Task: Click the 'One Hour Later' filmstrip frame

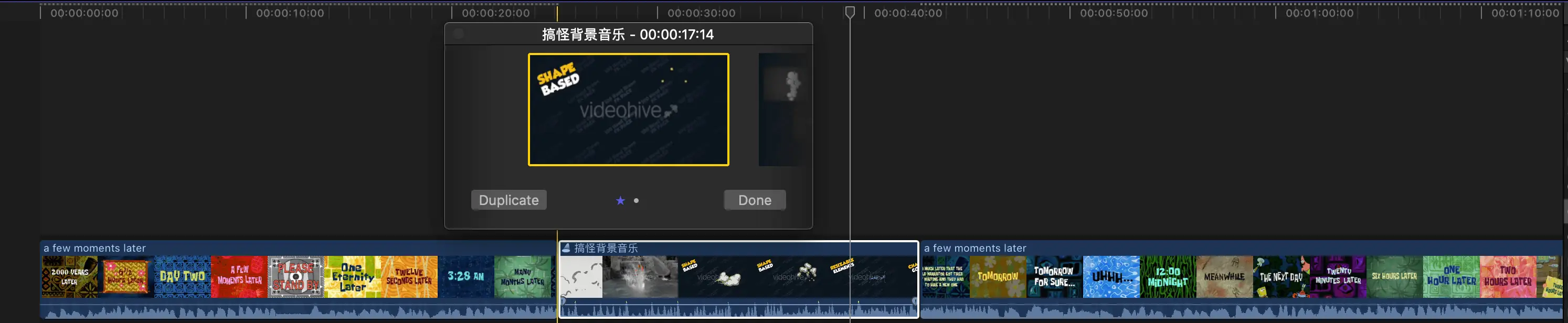Action: (x=1451, y=277)
